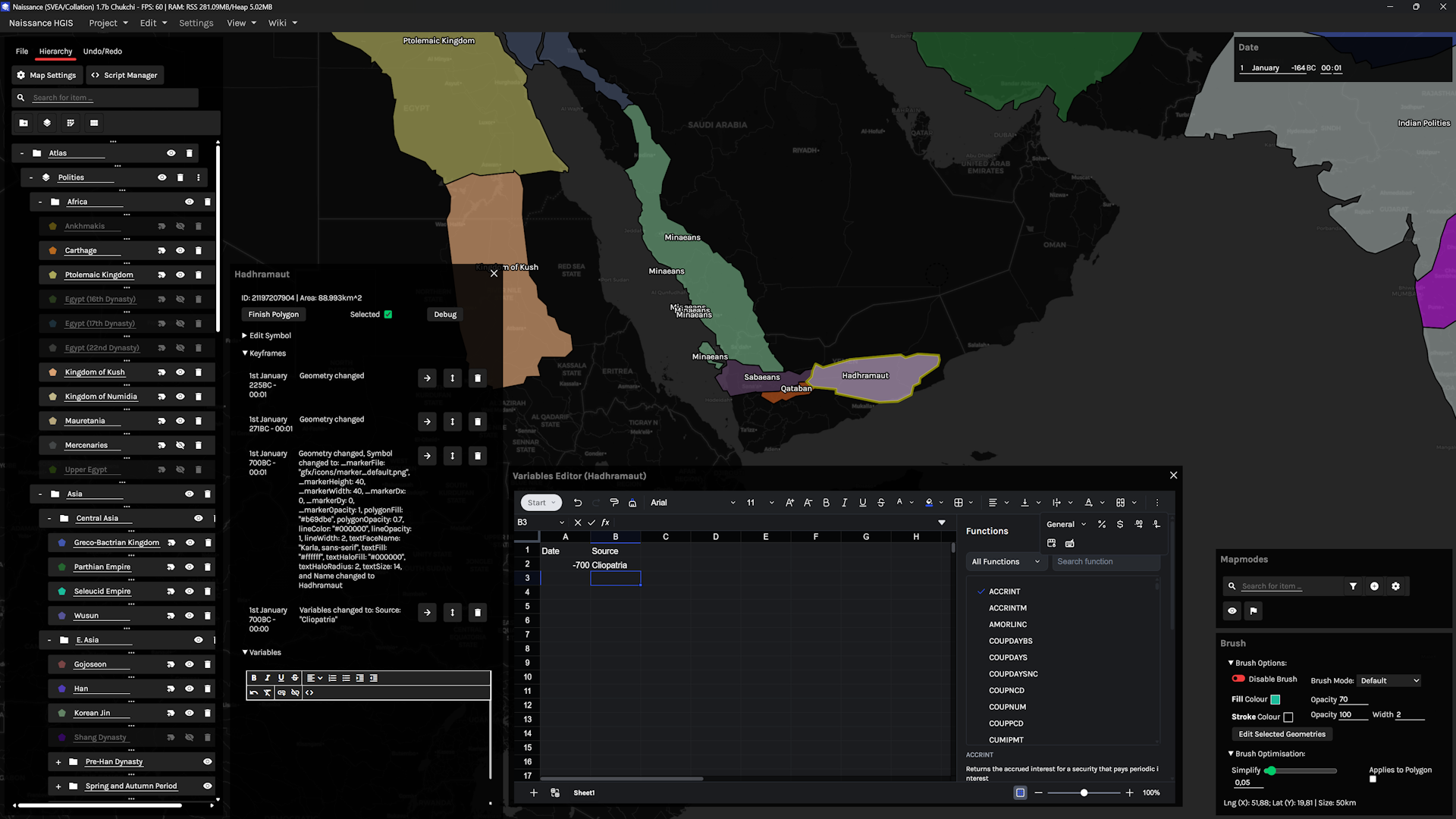Open the Brush Mode Default dropdown
Screen dimensions: 1456x819
pyautogui.click(x=1389, y=680)
